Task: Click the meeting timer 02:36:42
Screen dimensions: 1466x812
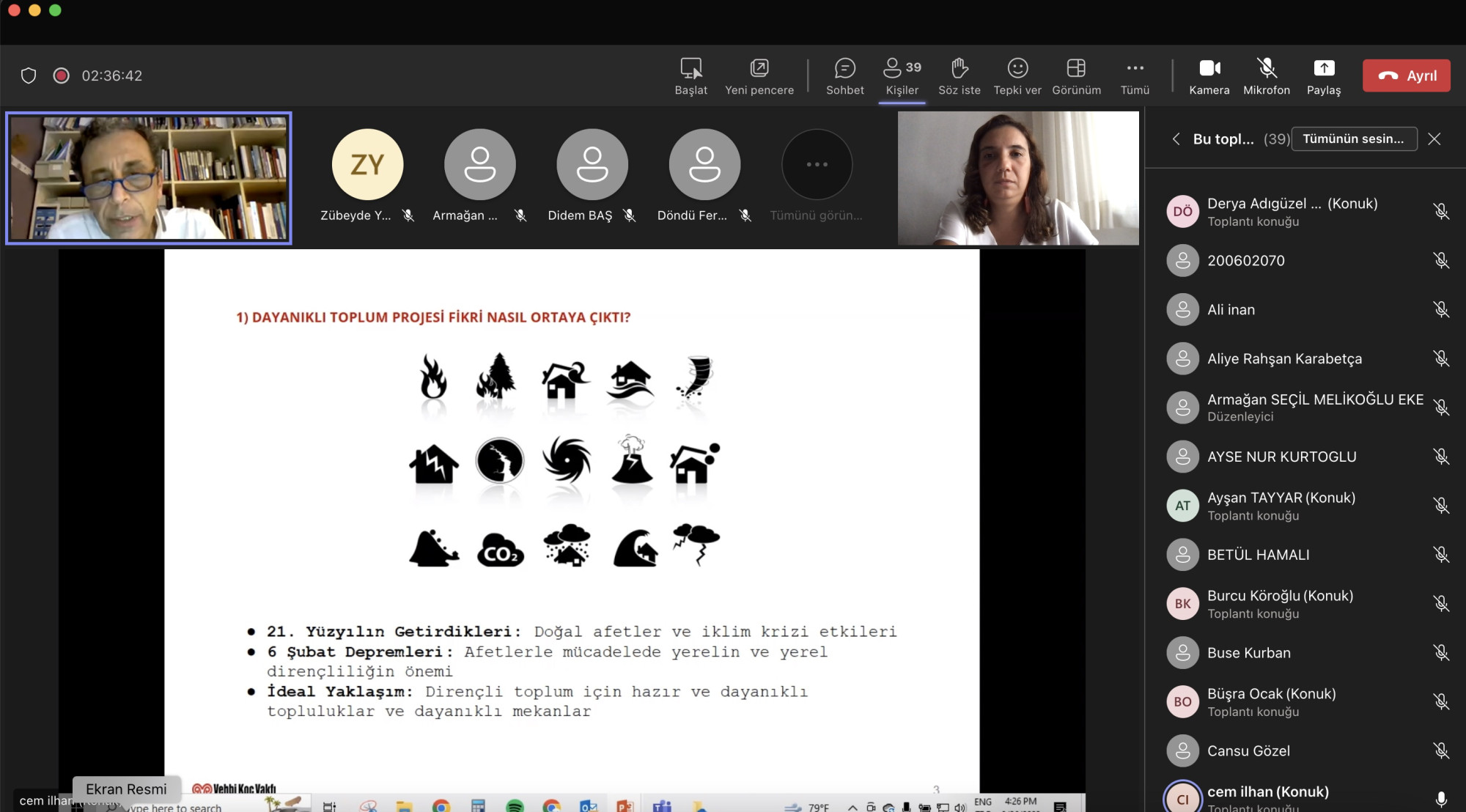Action: coord(112,75)
